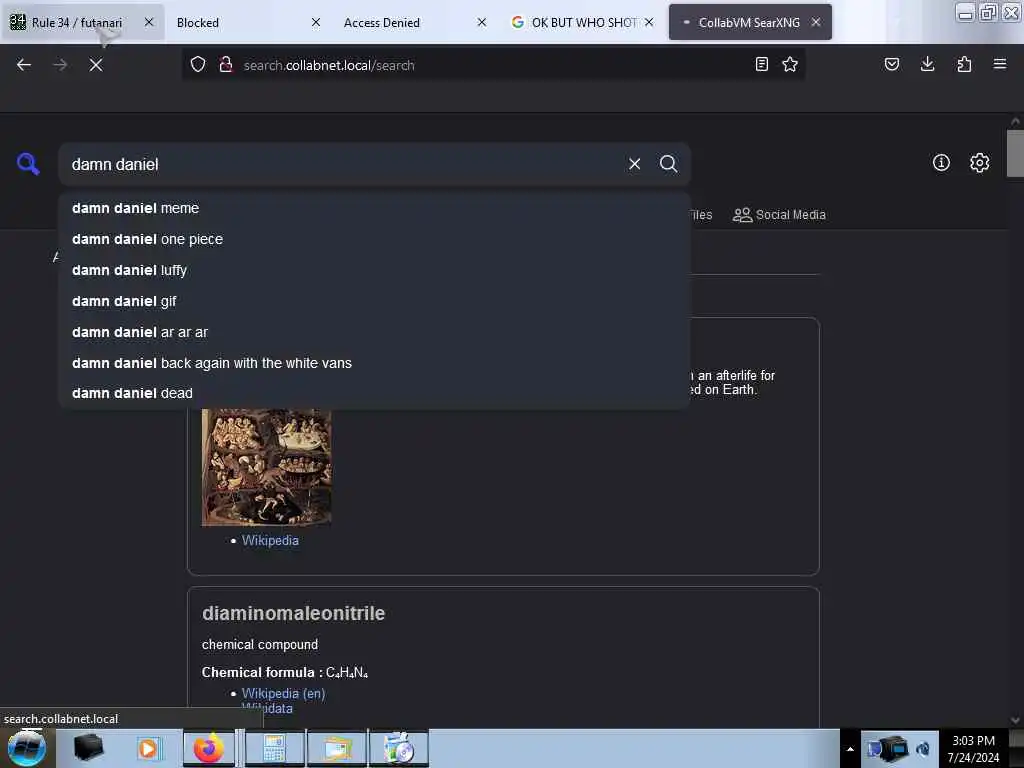Open the file explorer taskbar item
The width and height of the screenshot is (1024, 768).
pos(337,748)
